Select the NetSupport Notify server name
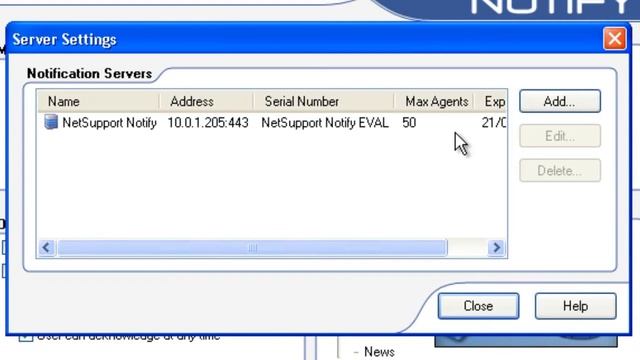This screenshot has width=640, height=360. click(x=109, y=122)
